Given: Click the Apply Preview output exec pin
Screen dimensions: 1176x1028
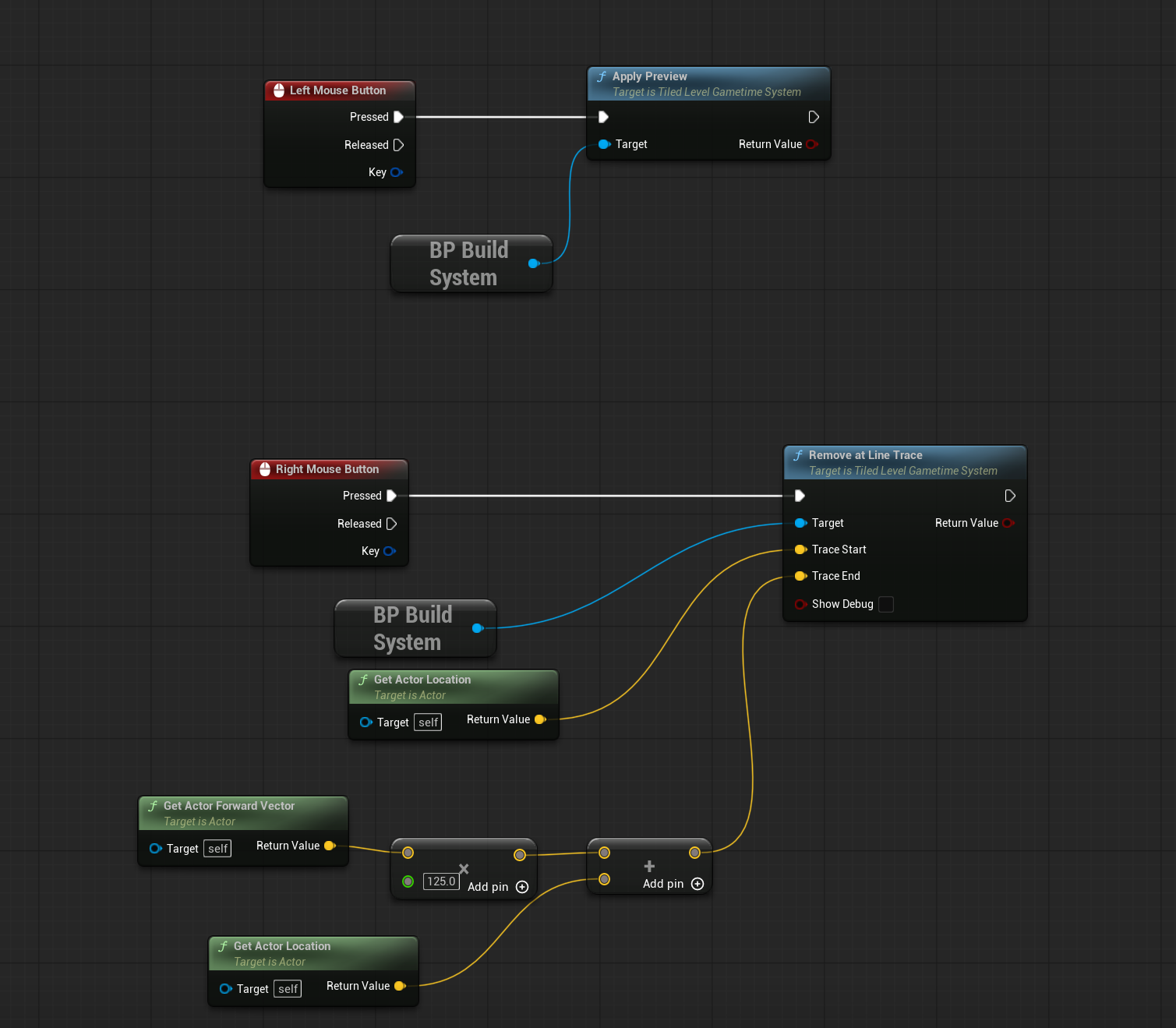Looking at the screenshot, I should [x=813, y=117].
